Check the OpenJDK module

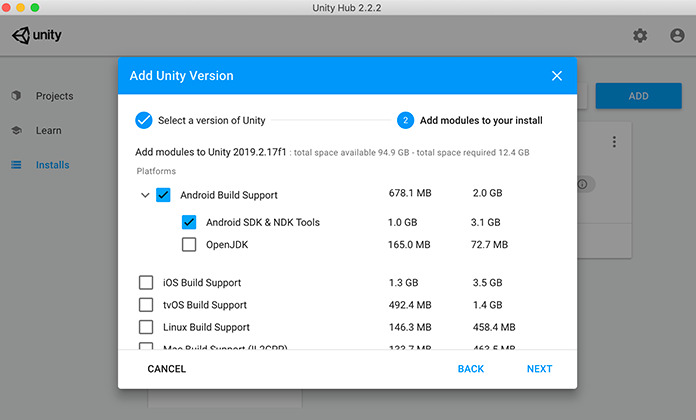pos(189,244)
